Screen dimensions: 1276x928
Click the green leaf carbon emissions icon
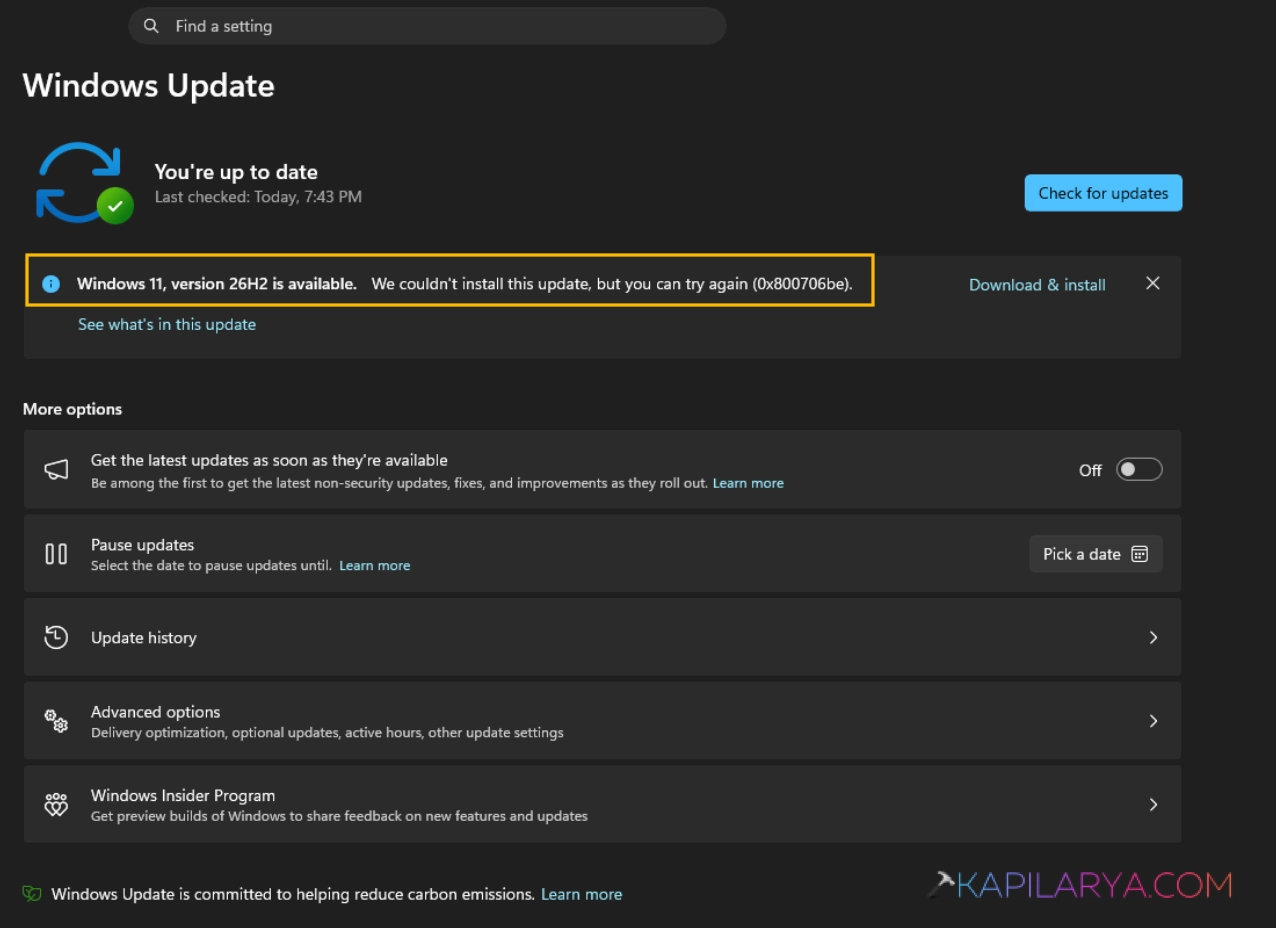click(32, 894)
